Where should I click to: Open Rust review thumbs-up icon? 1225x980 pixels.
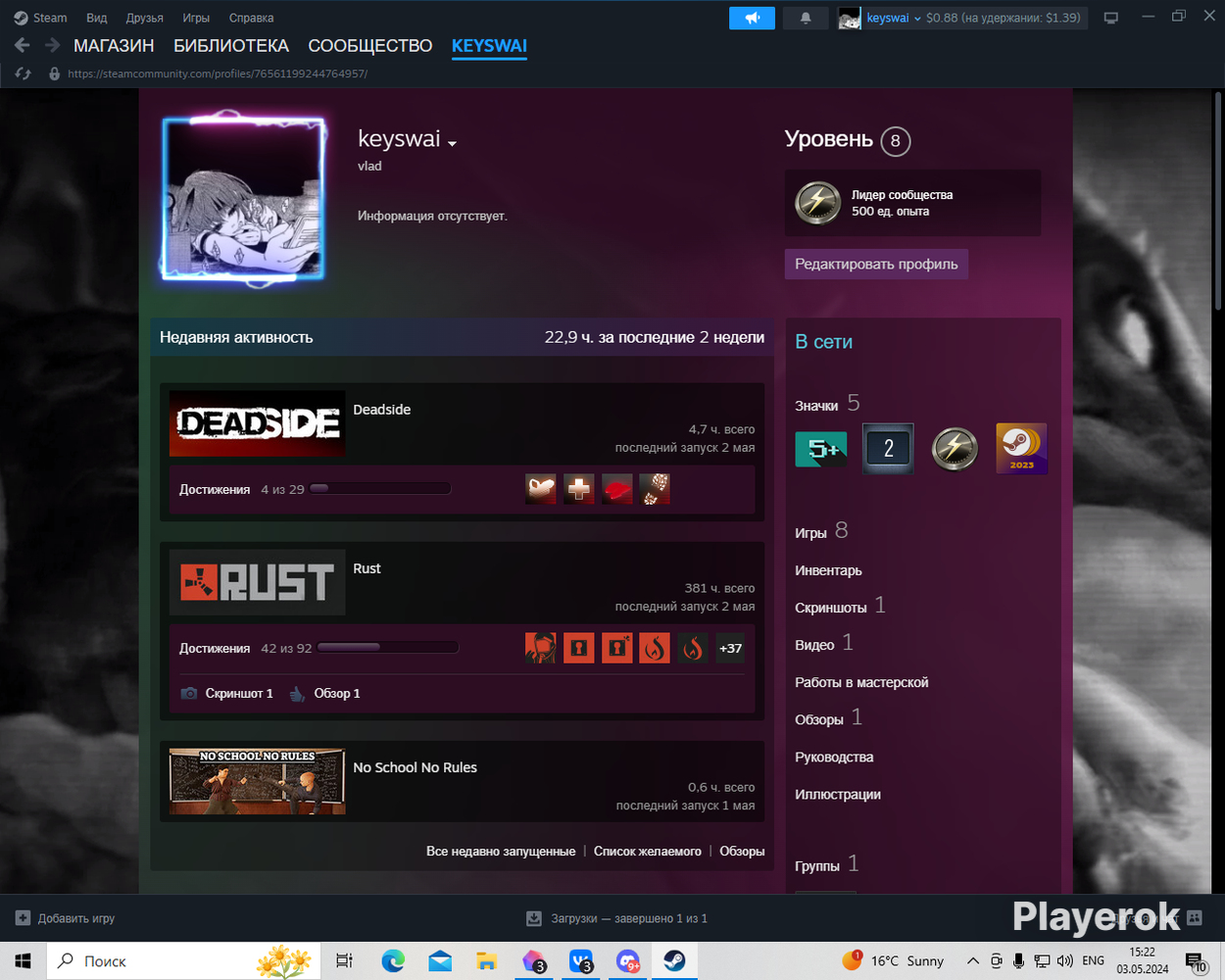[297, 694]
